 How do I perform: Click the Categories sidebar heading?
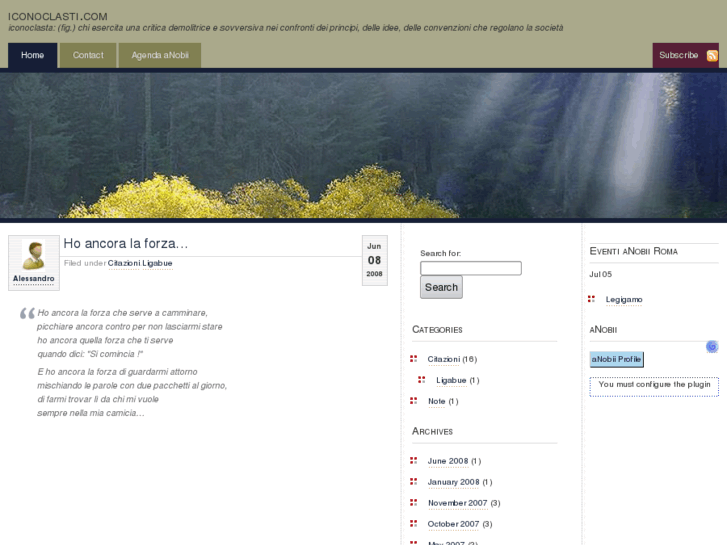click(x=437, y=330)
